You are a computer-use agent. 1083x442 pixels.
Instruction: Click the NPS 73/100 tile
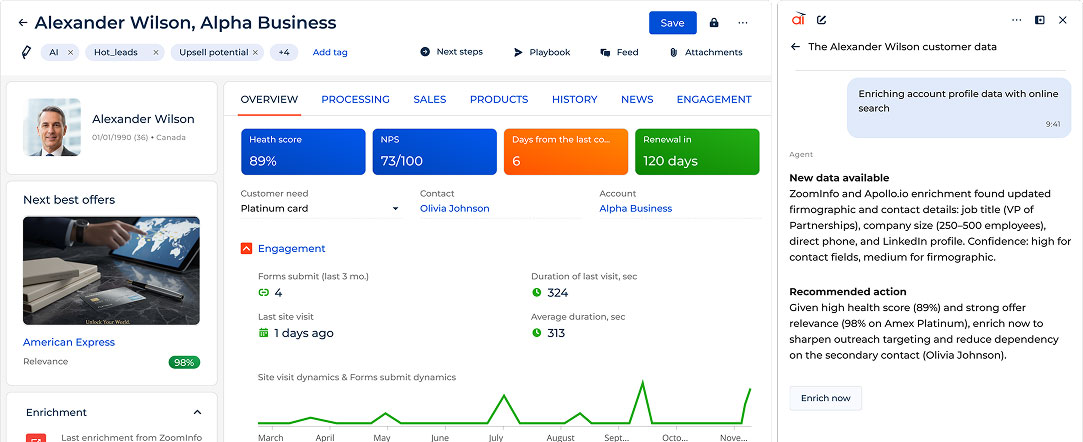pyautogui.click(x=434, y=151)
